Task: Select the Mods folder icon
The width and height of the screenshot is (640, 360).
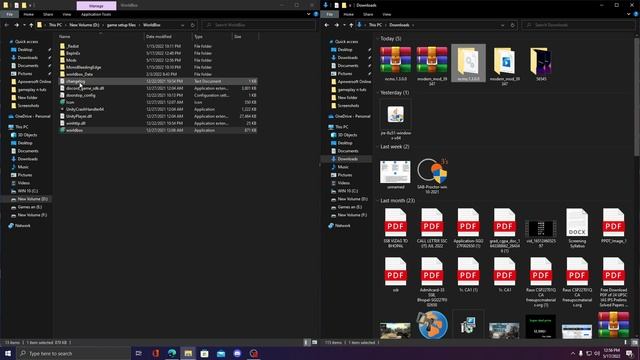Action: [x=62, y=60]
